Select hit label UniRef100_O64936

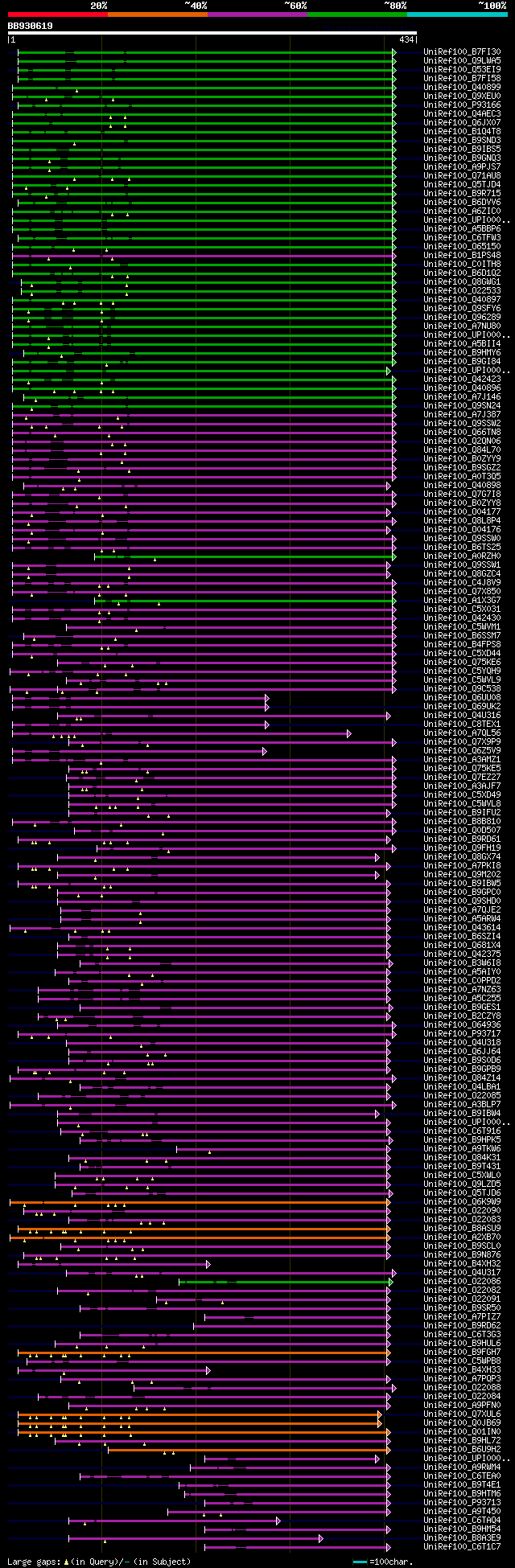pyautogui.click(x=462, y=1024)
